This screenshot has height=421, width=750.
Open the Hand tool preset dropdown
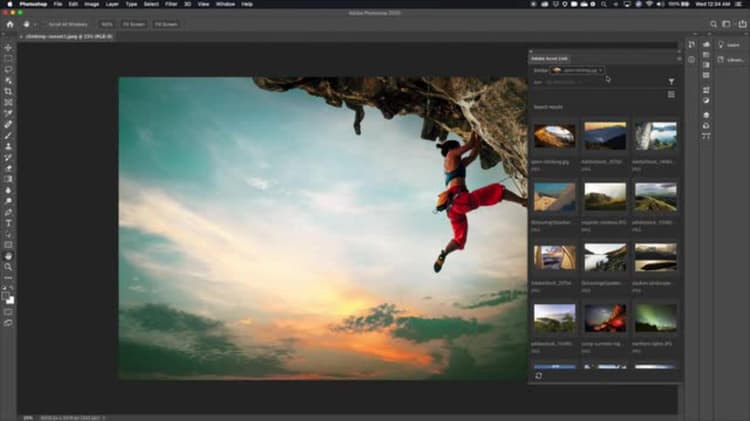(28, 23)
